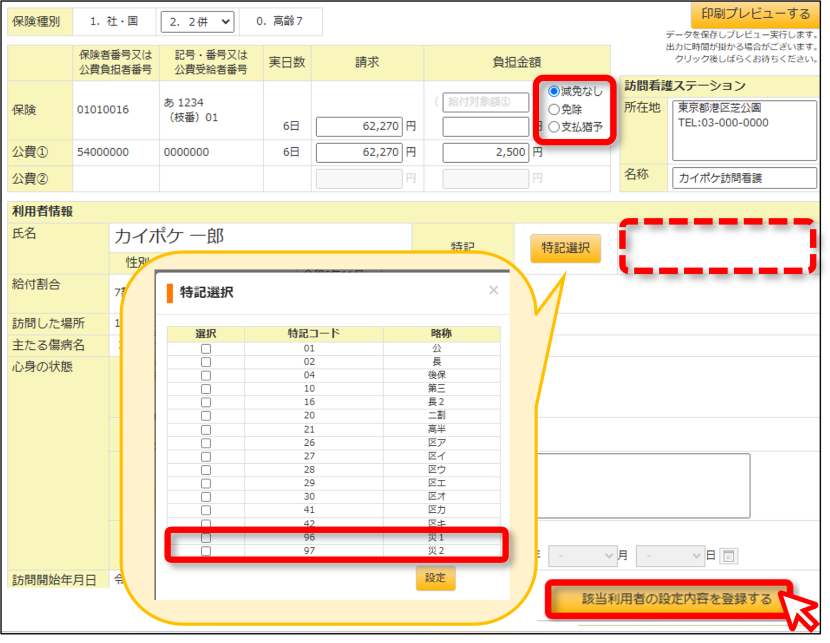Expand the day (日) dropdown
830x643 pixels.
(670, 556)
